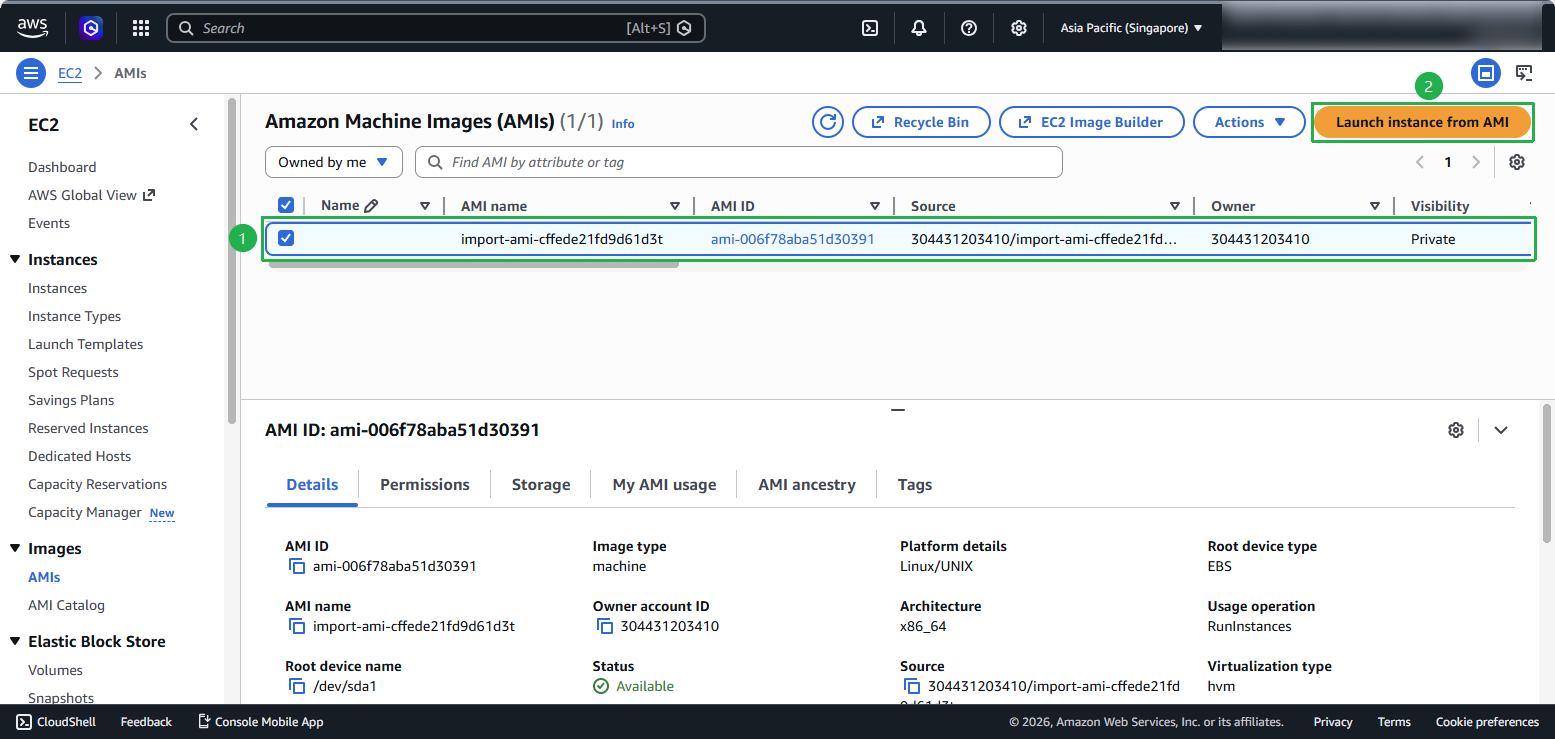The image size is (1555, 739).
Task: Switch to My AMI usage tab
Action: point(664,484)
